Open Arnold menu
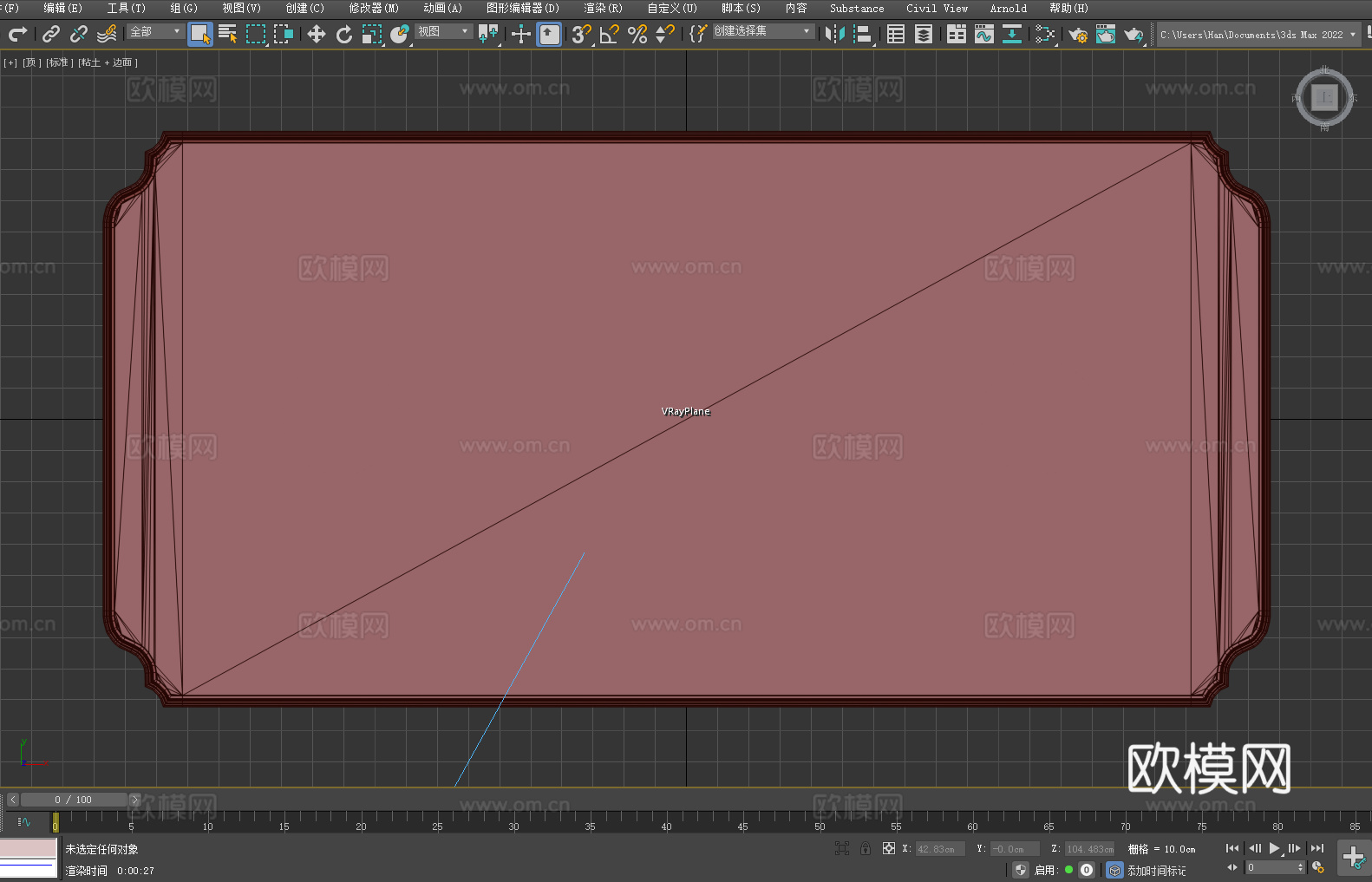The width and height of the screenshot is (1372, 882). [1008, 8]
